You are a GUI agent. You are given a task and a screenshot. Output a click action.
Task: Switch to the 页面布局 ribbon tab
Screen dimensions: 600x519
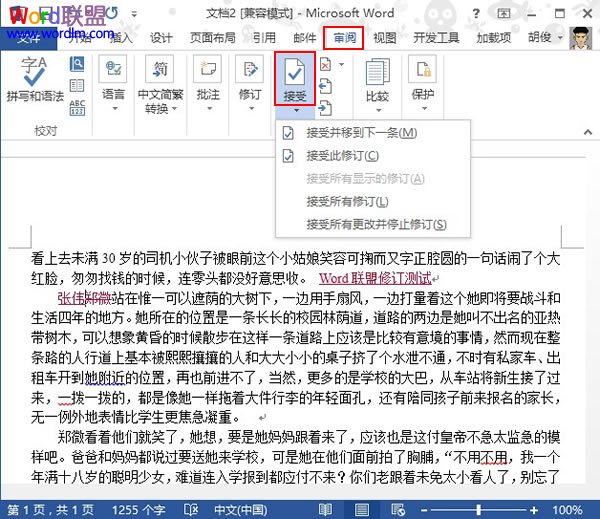coord(213,38)
